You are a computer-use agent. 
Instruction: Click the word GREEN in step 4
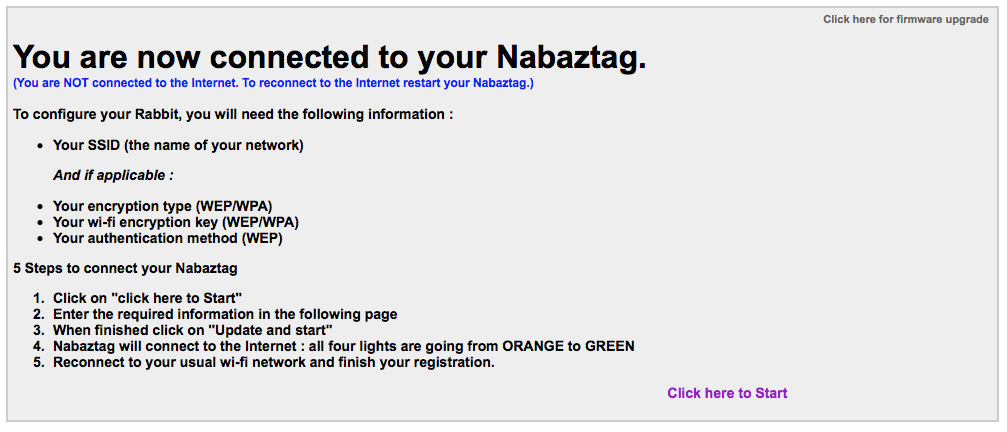609,347
